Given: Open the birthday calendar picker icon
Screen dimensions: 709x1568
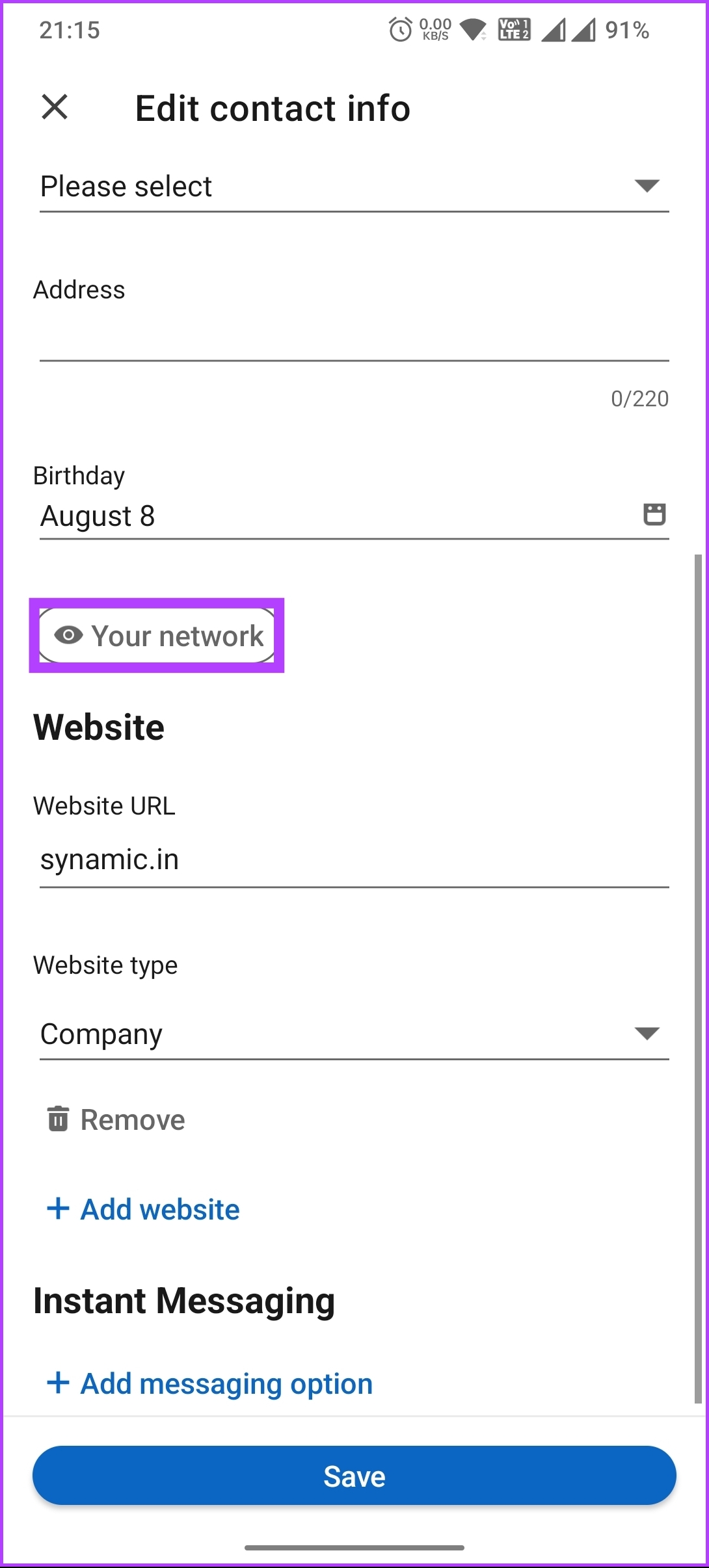Looking at the screenshot, I should 654,514.
